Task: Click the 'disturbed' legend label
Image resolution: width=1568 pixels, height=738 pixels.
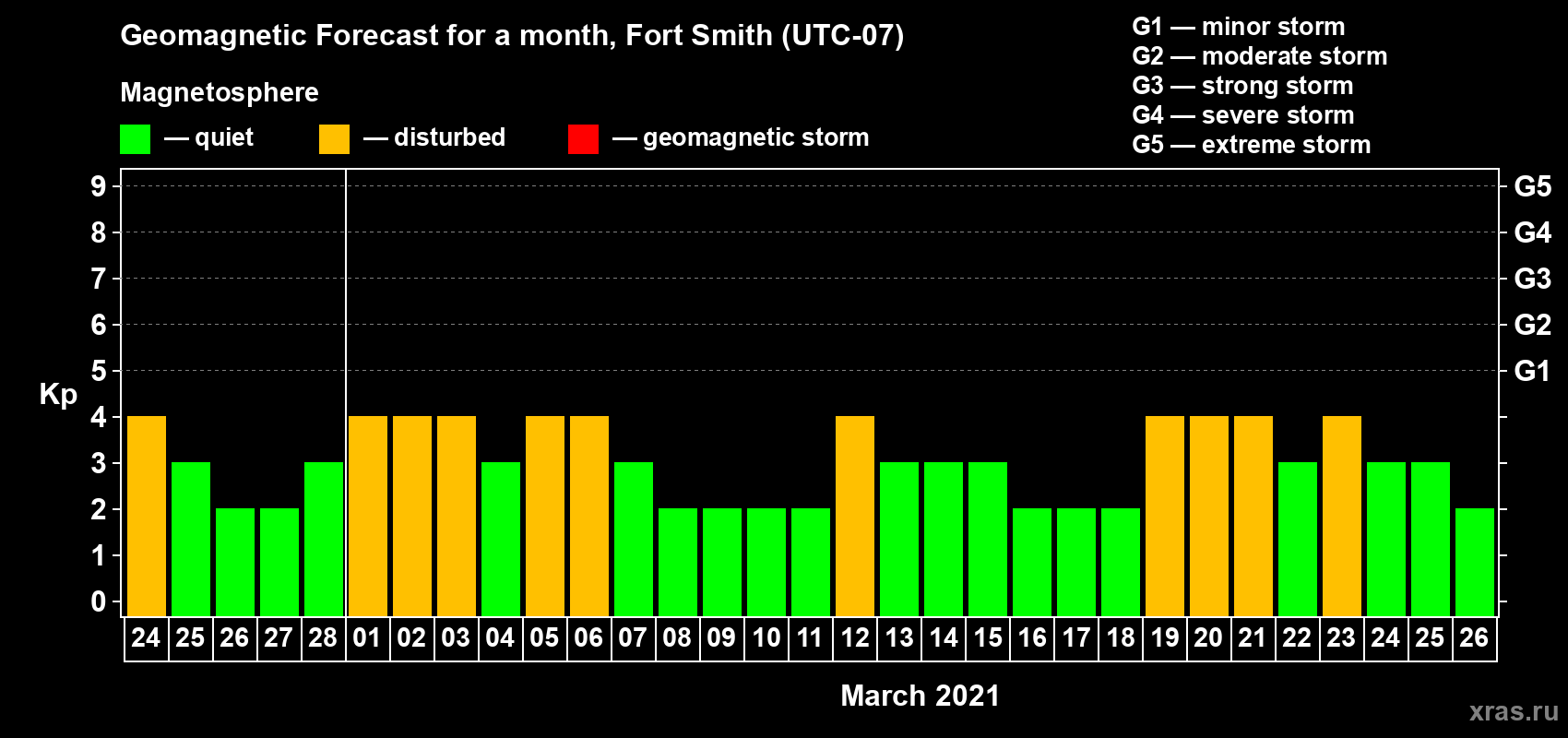Action: tap(449, 137)
